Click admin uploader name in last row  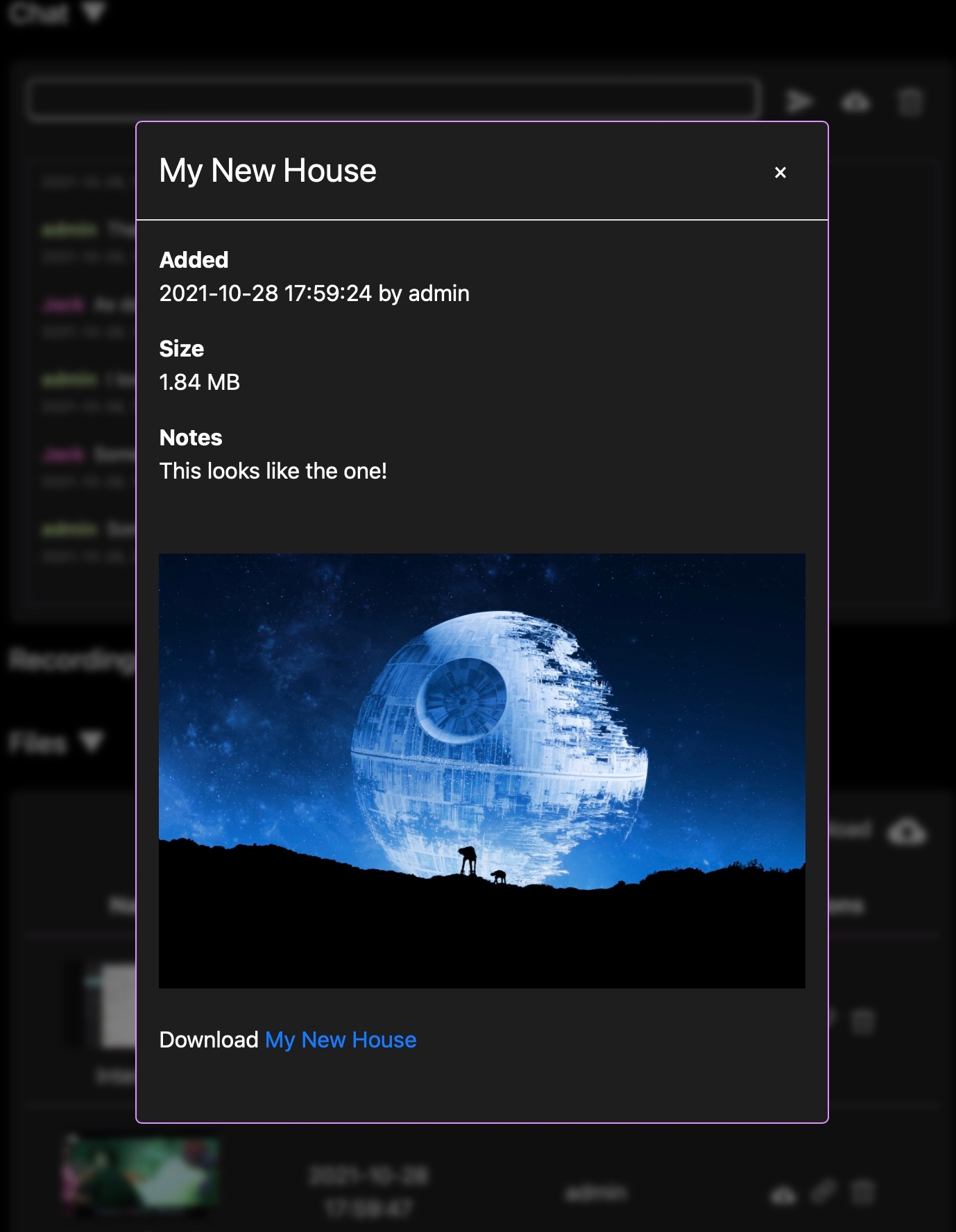pos(596,1193)
